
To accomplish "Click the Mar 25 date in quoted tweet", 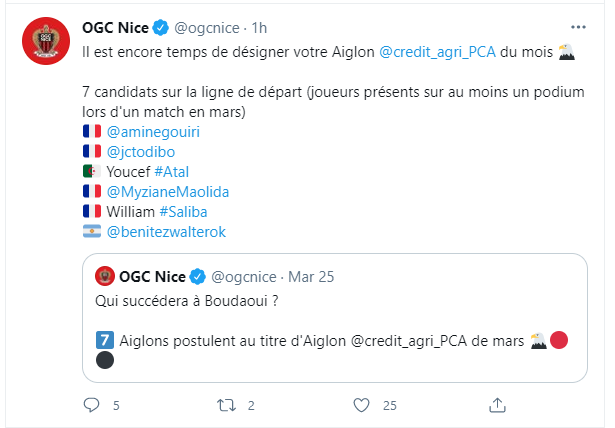I will click(x=311, y=277).
